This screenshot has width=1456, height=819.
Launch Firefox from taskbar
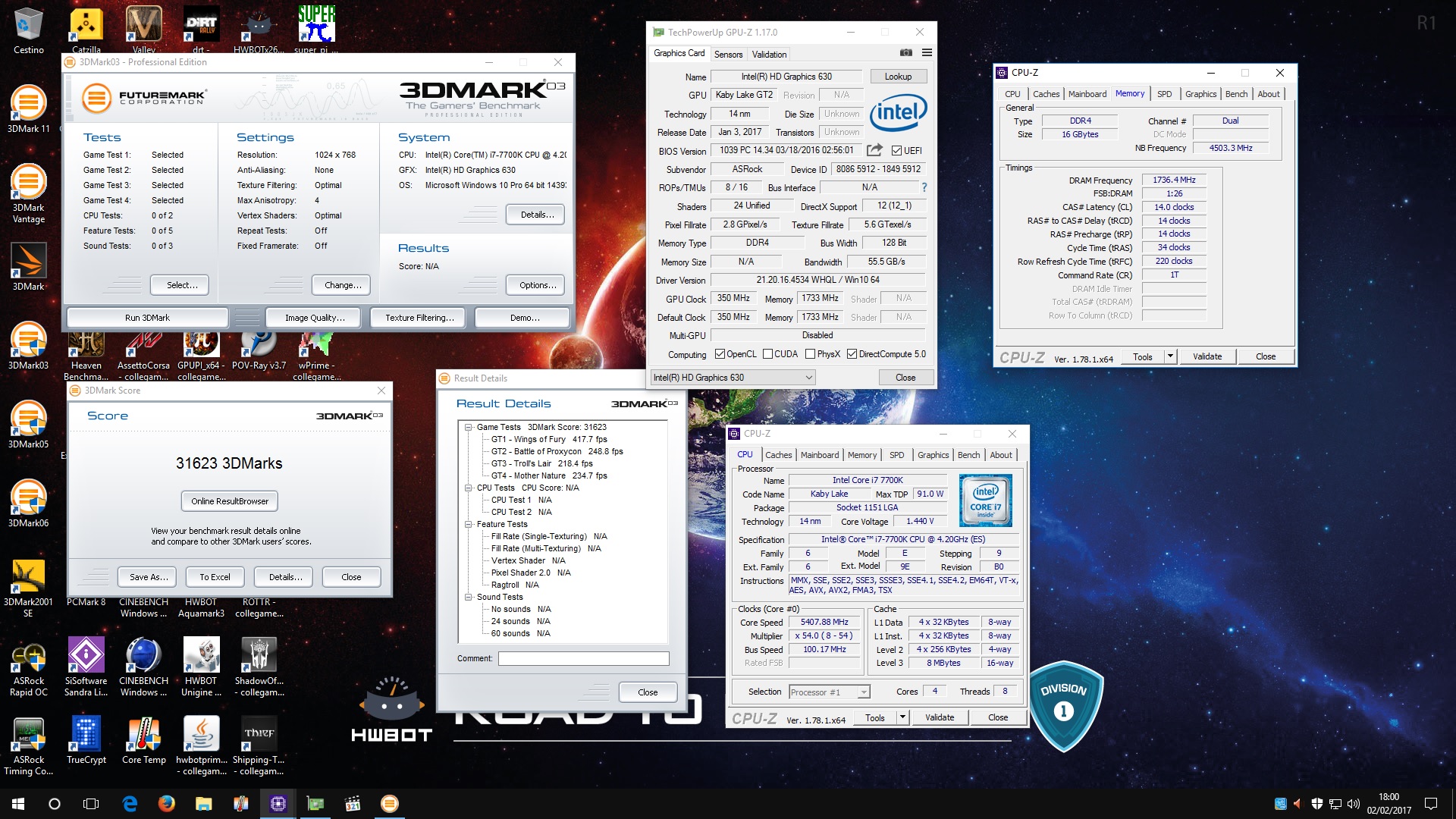pos(167,804)
